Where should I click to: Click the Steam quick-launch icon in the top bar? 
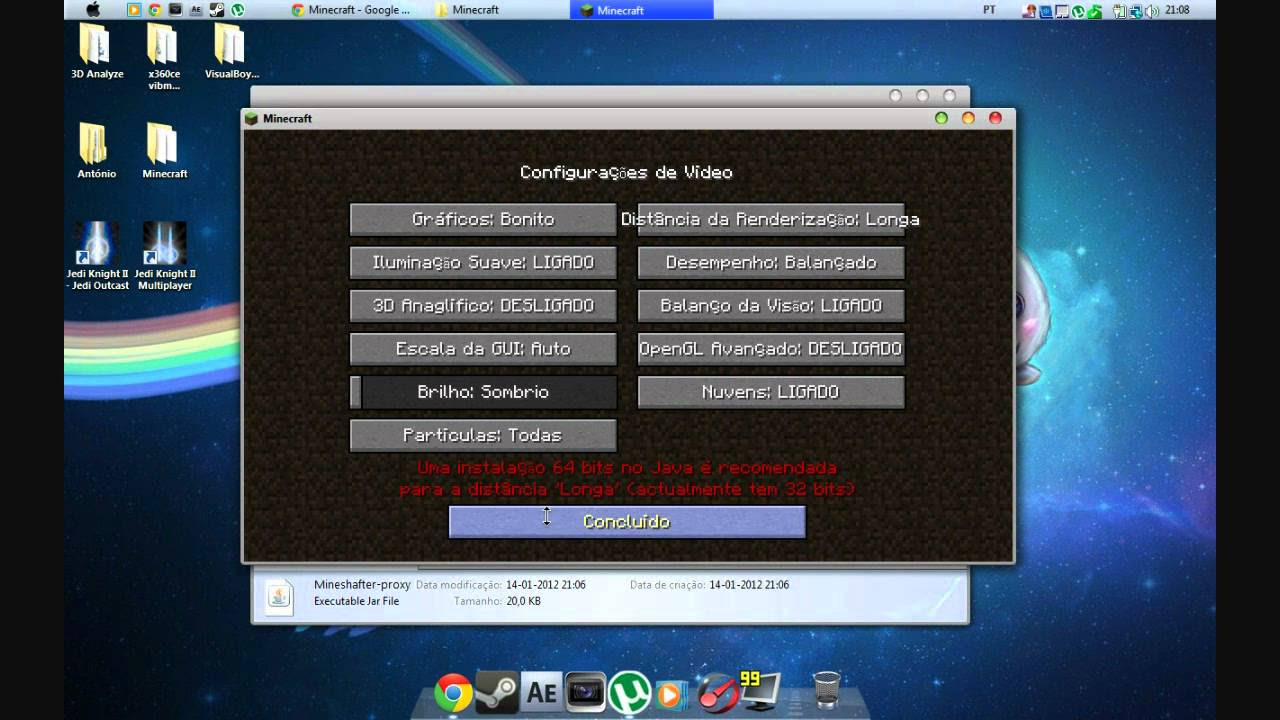(217, 10)
